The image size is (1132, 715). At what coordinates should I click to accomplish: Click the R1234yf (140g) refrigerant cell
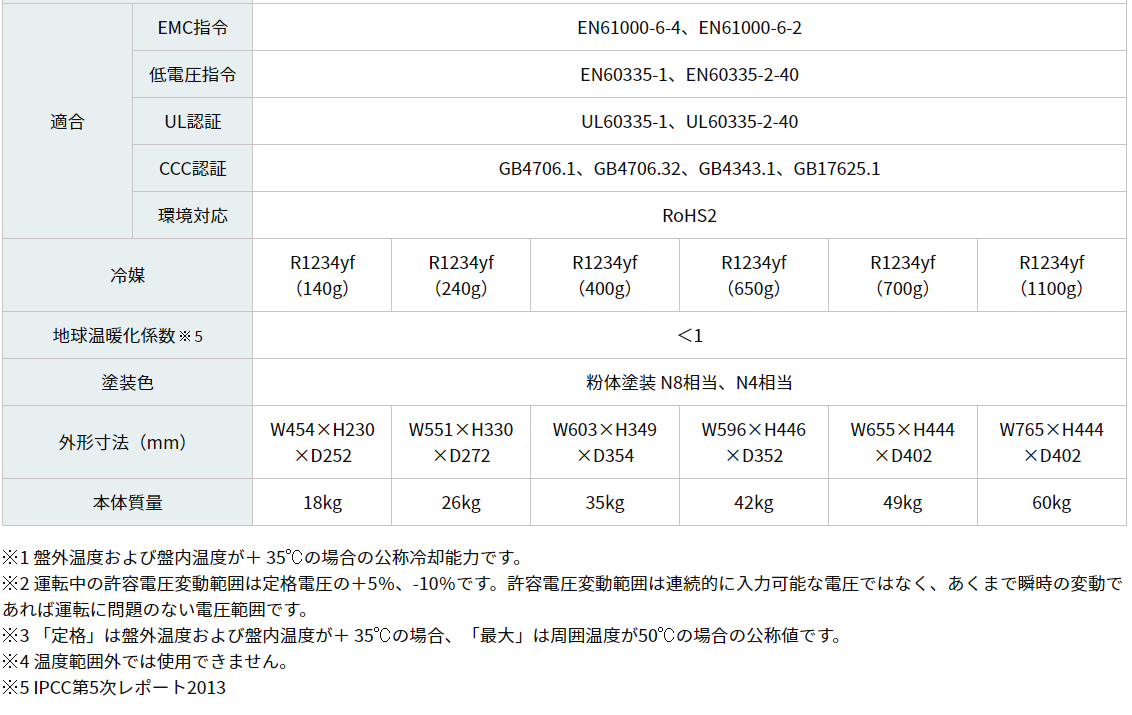[x=321, y=275]
